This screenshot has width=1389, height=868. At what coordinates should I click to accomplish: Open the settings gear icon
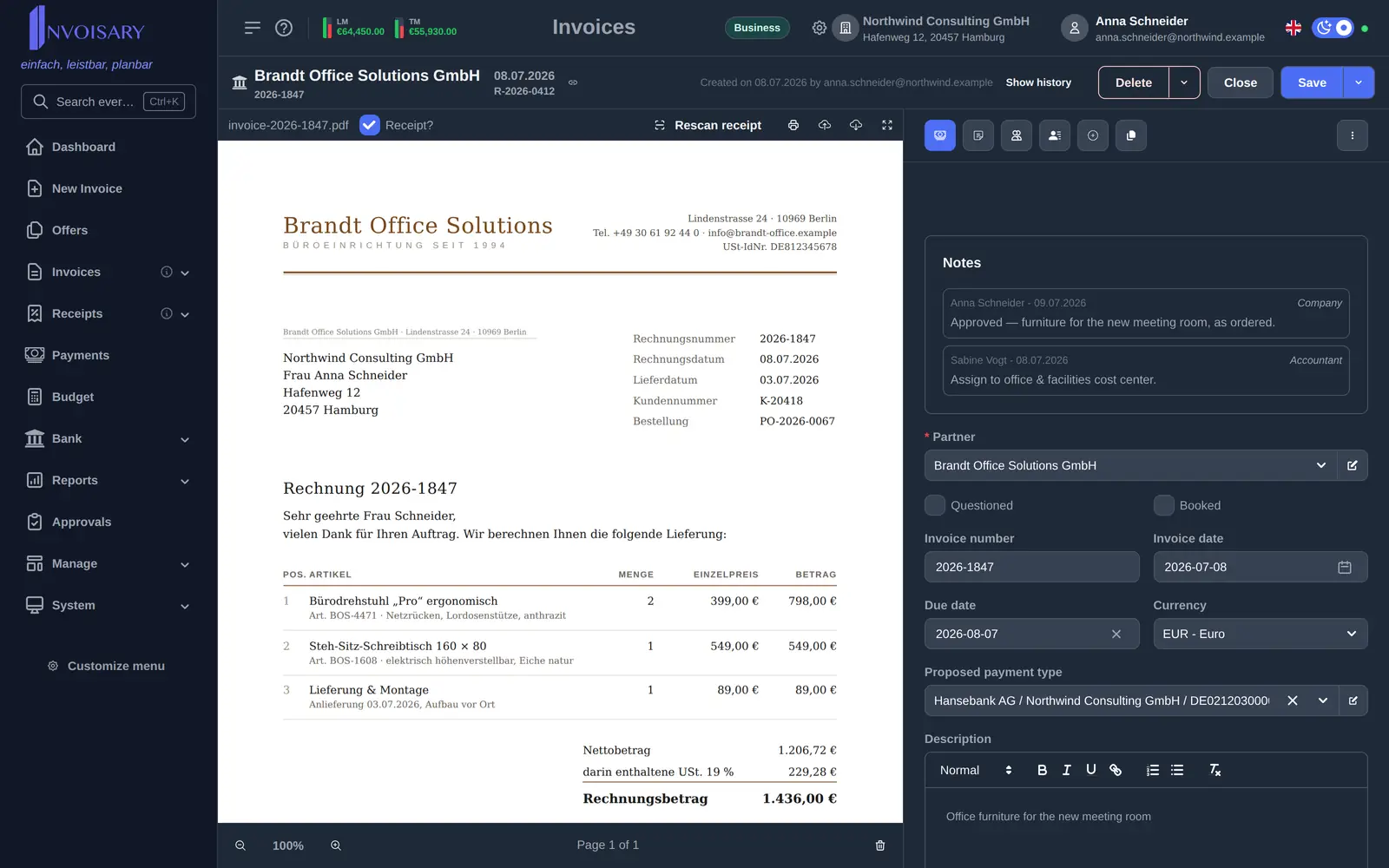(x=820, y=28)
